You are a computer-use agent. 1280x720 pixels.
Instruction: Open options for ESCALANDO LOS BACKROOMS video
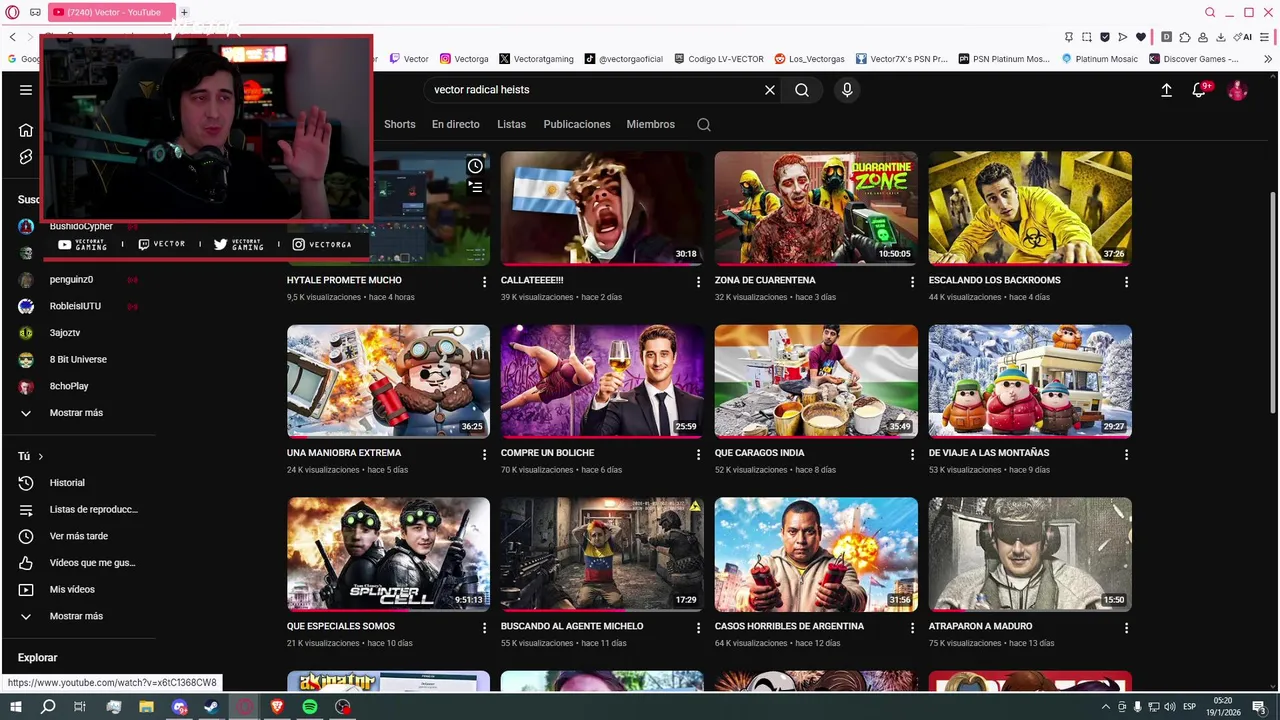coord(1126,282)
